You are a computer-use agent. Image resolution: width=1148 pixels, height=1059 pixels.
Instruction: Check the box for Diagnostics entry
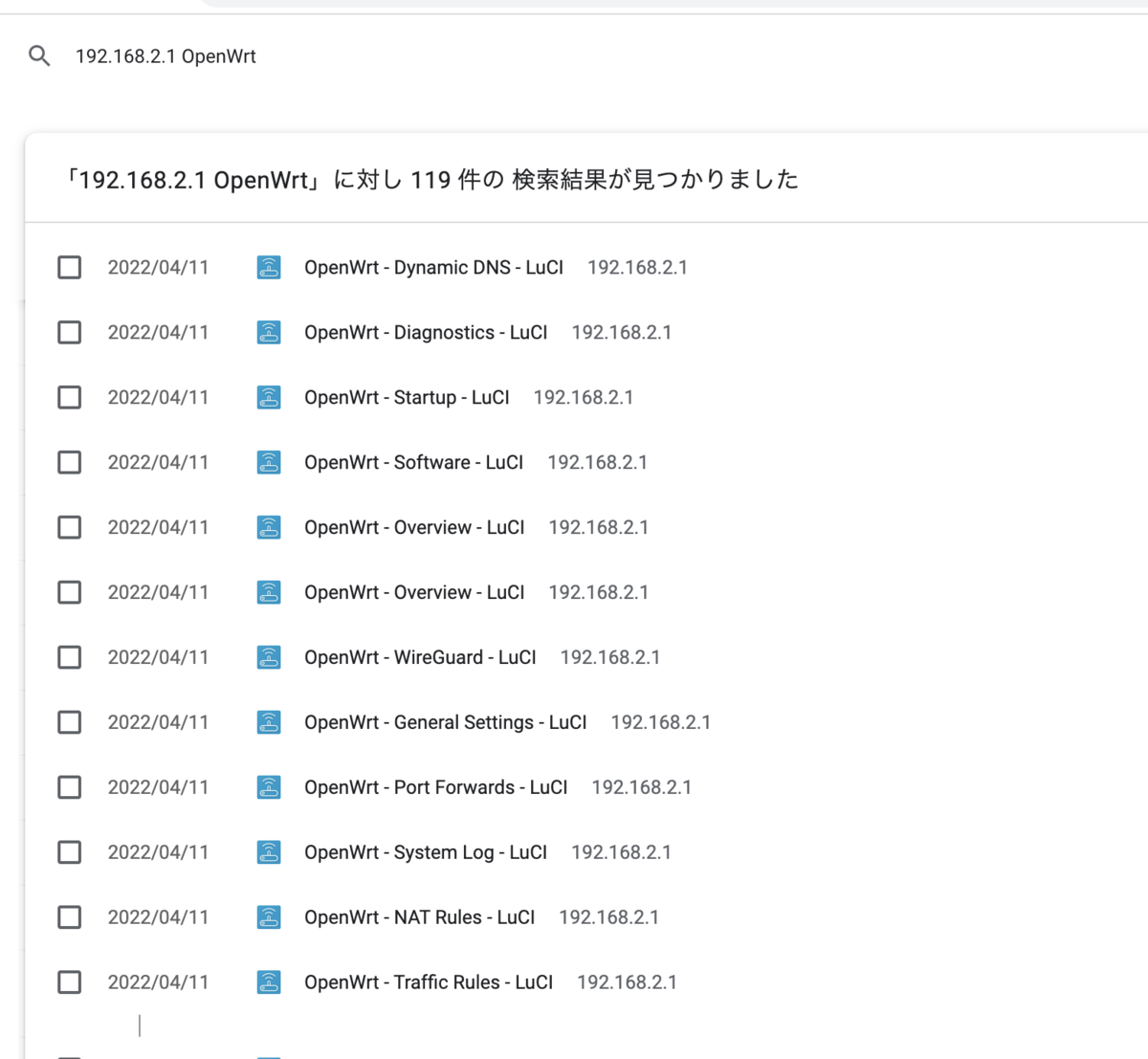70,333
